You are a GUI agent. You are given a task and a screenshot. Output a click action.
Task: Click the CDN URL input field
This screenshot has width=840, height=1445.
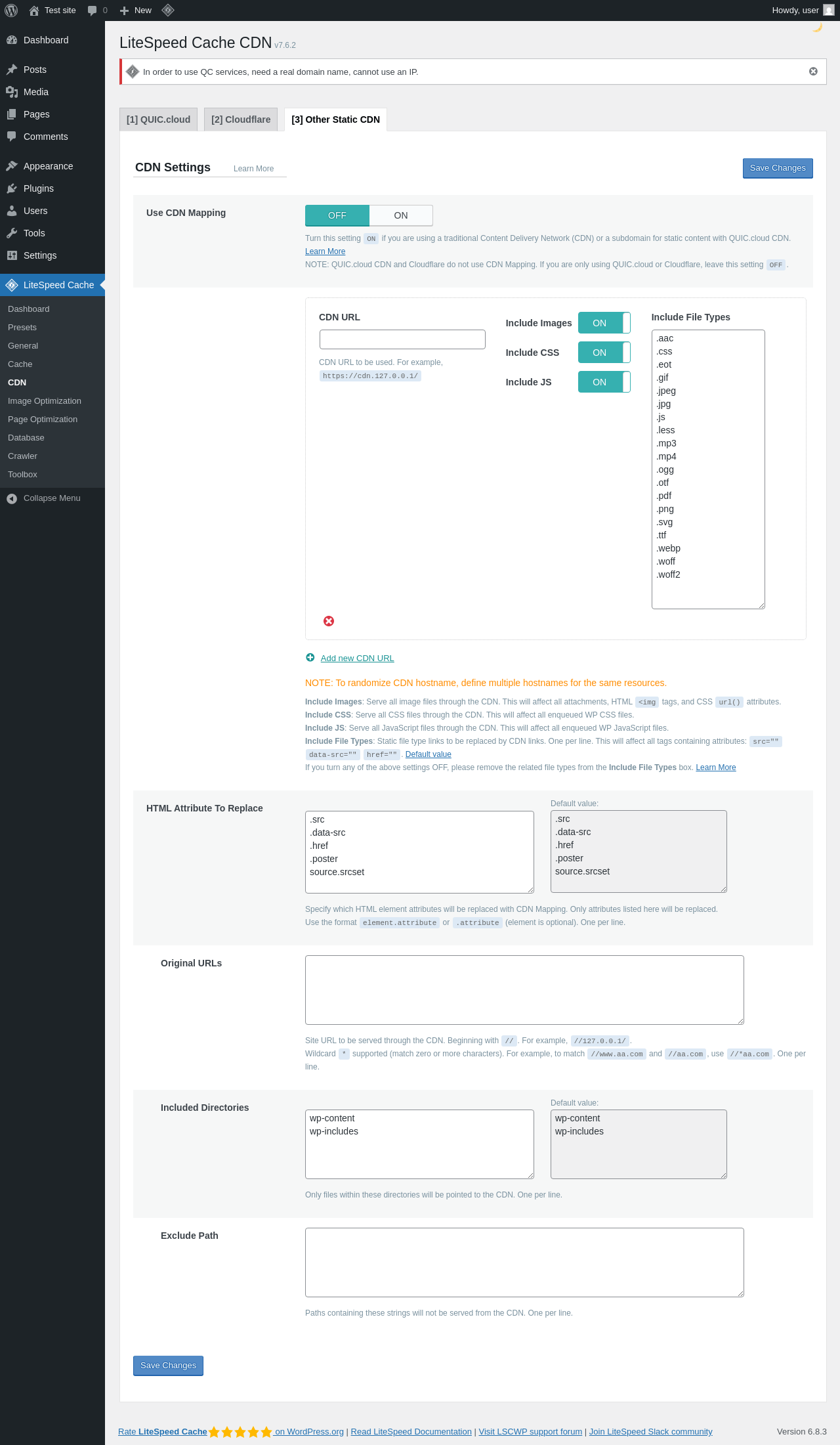click(x=402, y=339)
